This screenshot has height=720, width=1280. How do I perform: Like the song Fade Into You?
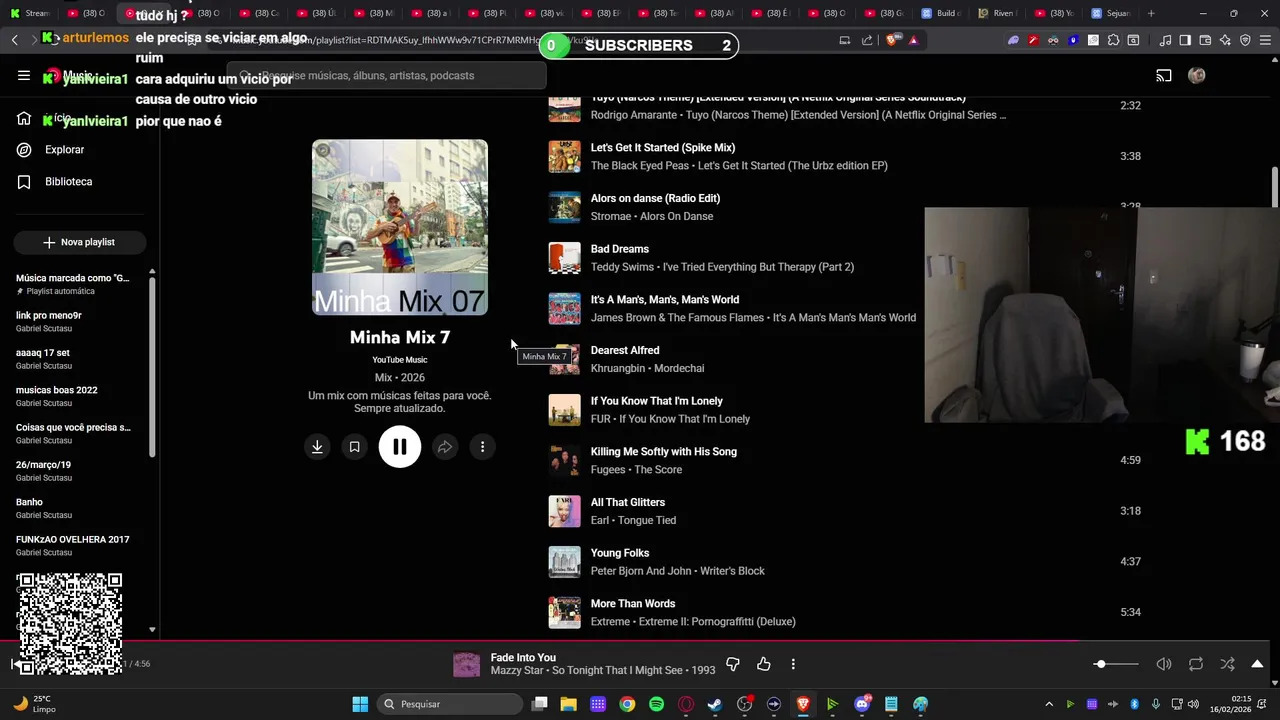click(x=764, y=664)
